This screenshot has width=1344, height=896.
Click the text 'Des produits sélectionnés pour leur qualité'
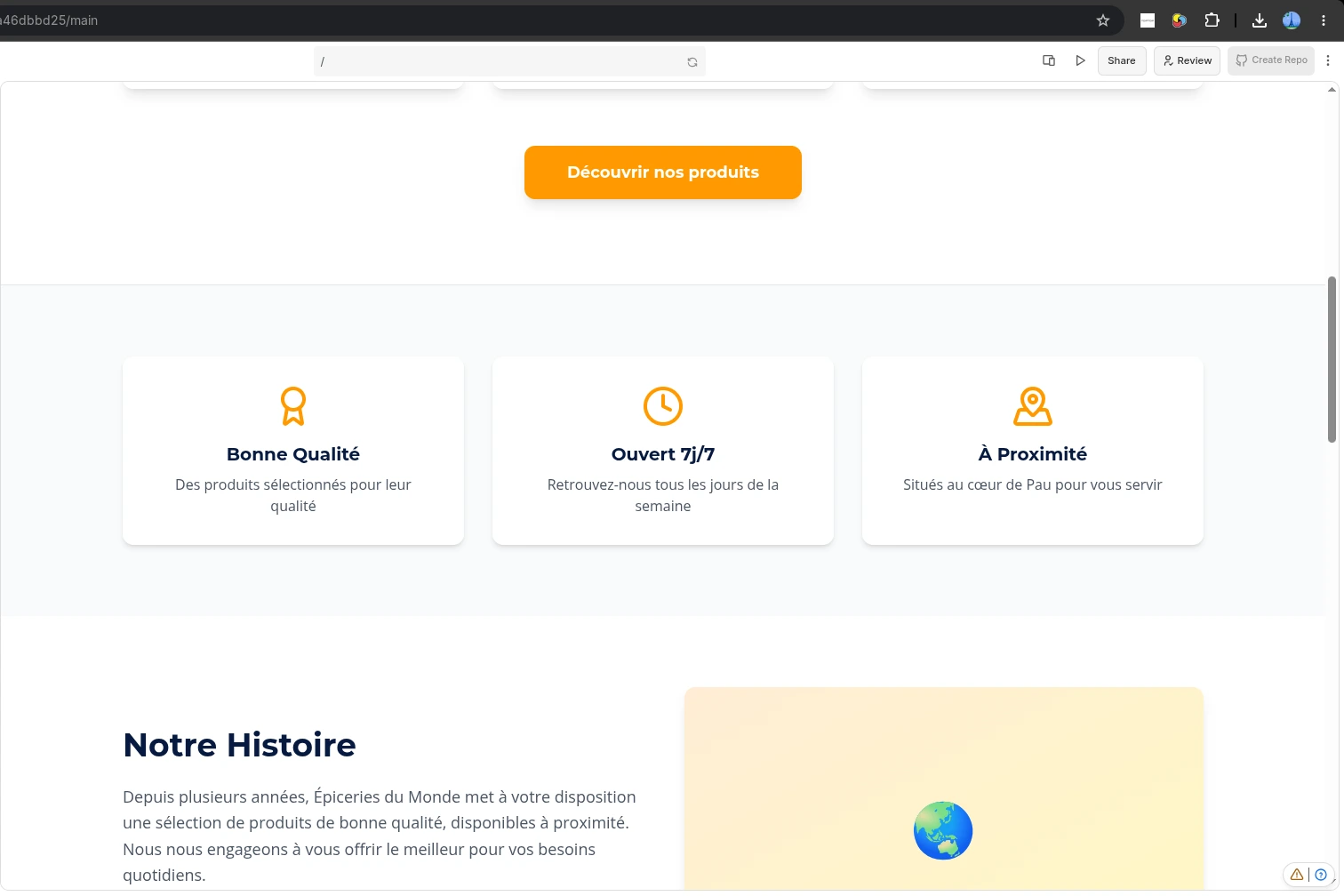pos(293,495)
